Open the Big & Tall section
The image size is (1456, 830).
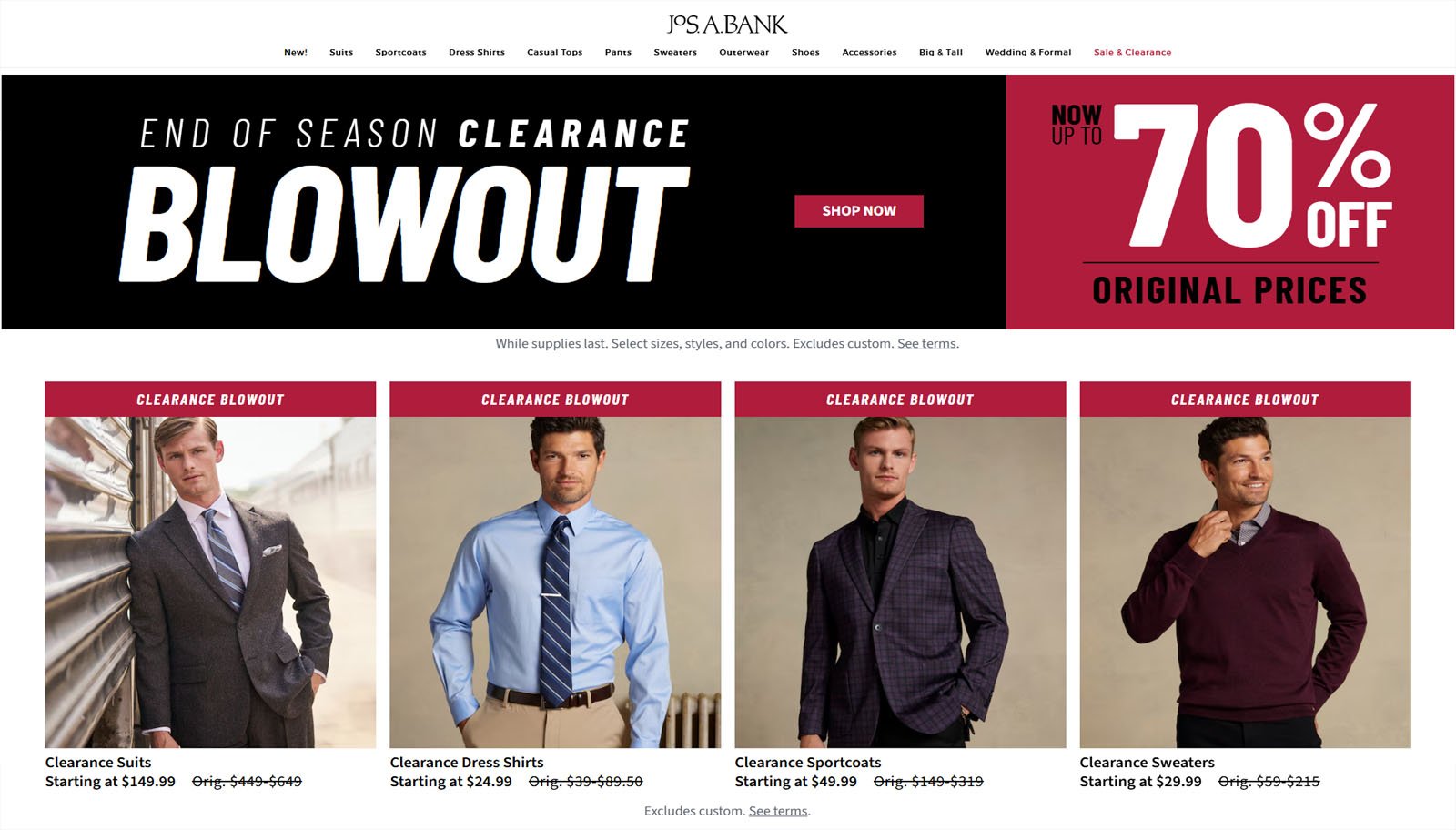[x=941, y=52]
